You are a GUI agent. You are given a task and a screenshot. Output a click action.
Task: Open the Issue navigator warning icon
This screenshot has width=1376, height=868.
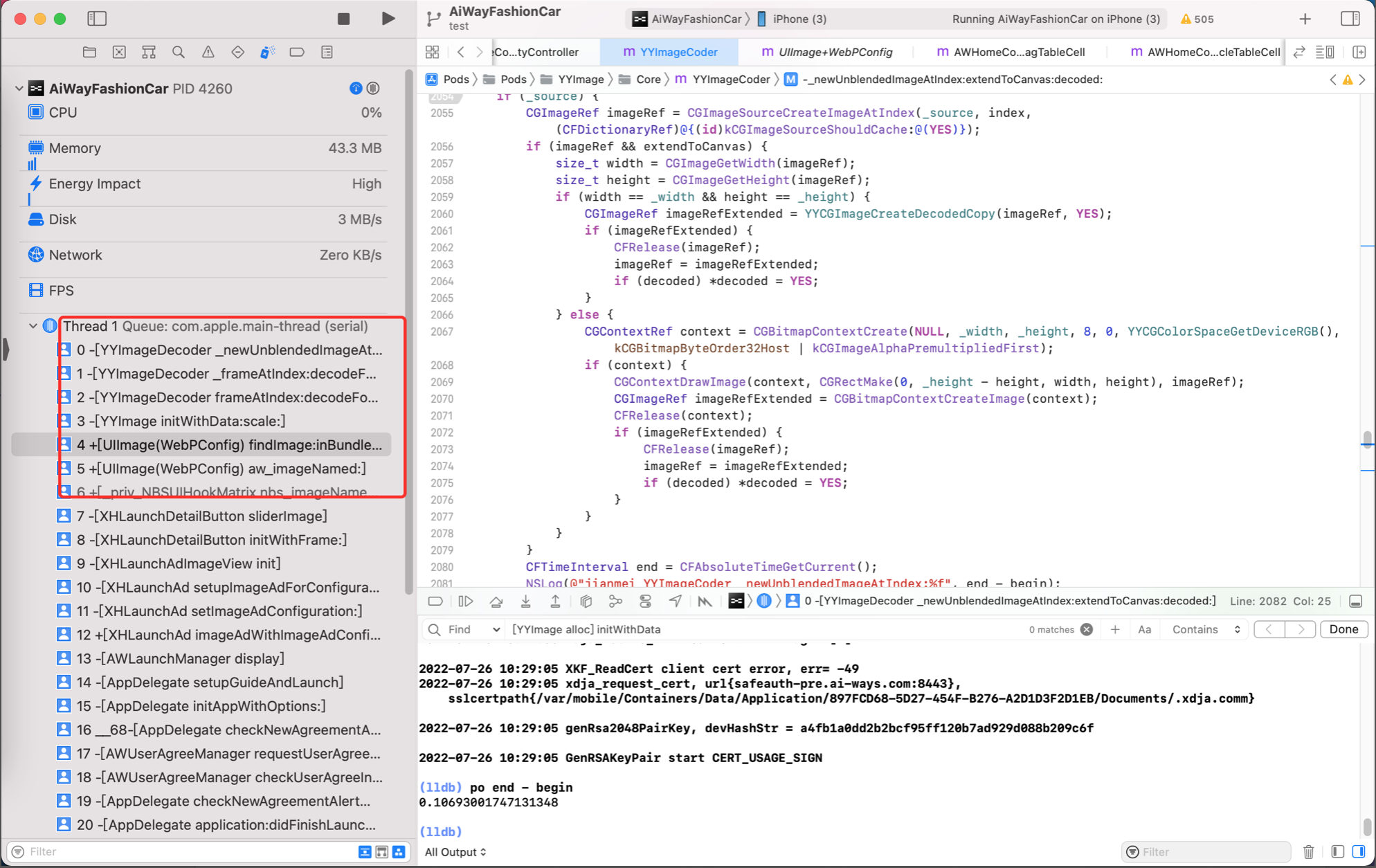208,52
